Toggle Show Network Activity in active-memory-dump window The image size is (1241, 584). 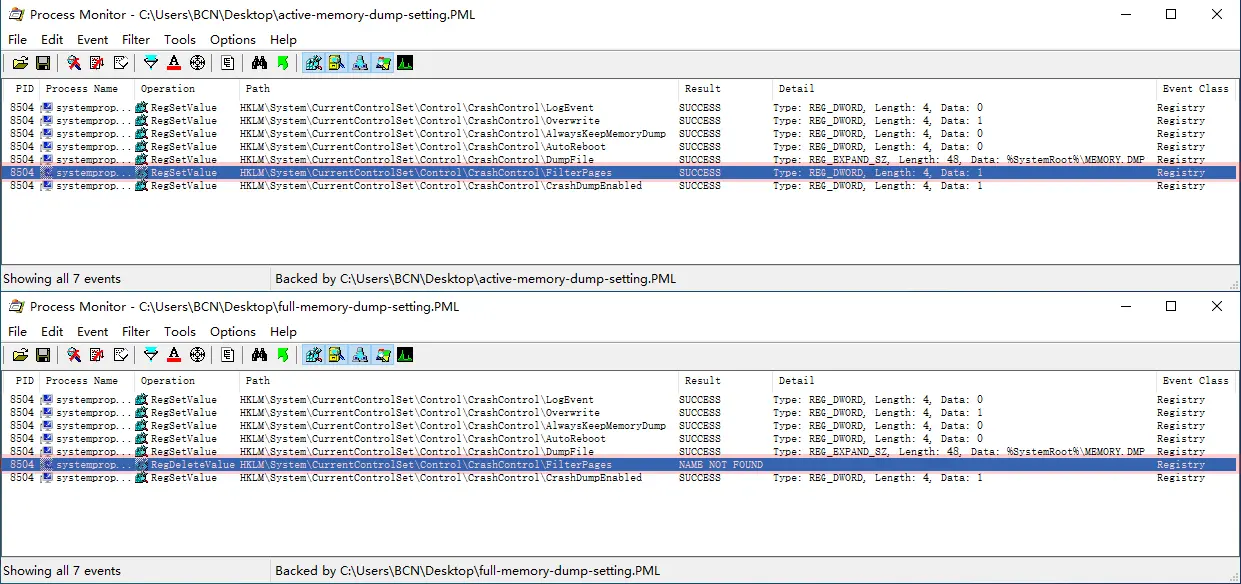click(360, 63)
